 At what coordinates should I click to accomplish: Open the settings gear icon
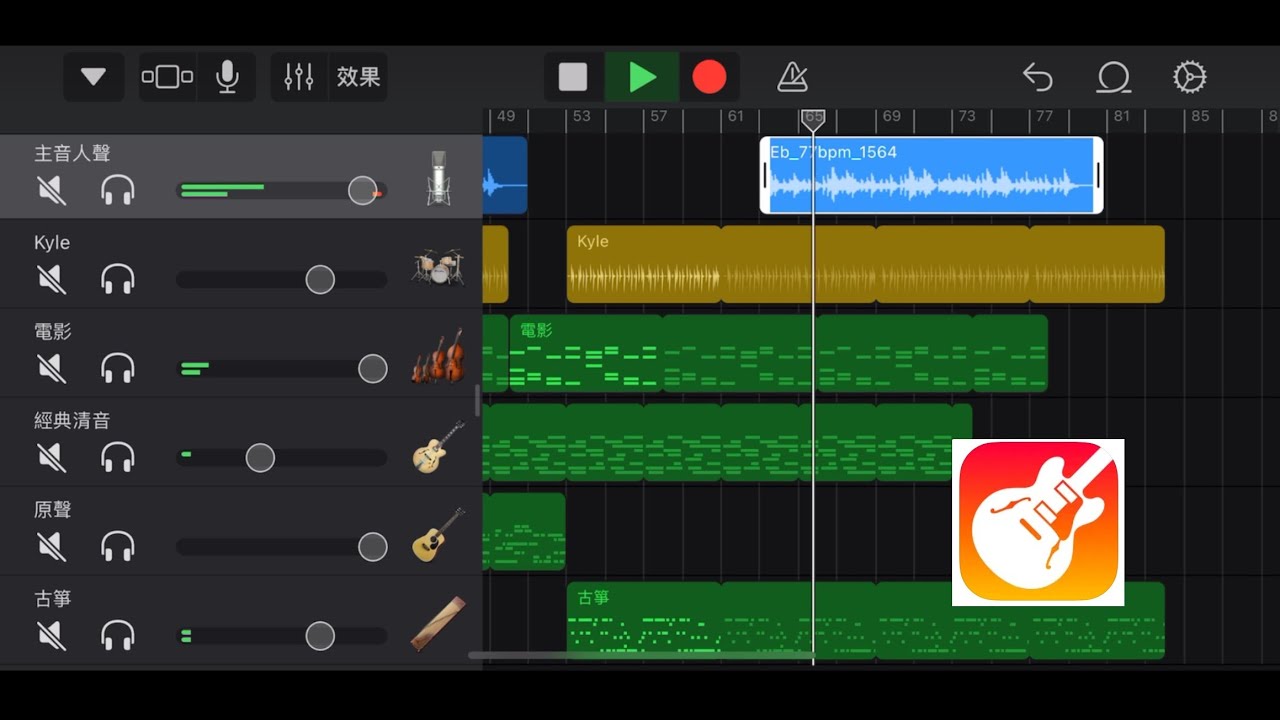[1189, 77]
